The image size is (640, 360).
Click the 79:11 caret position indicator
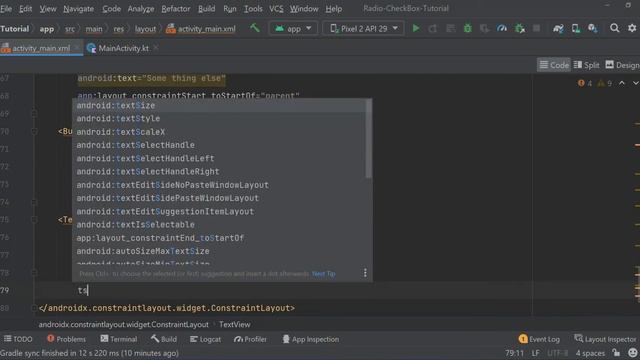[514, 353]
